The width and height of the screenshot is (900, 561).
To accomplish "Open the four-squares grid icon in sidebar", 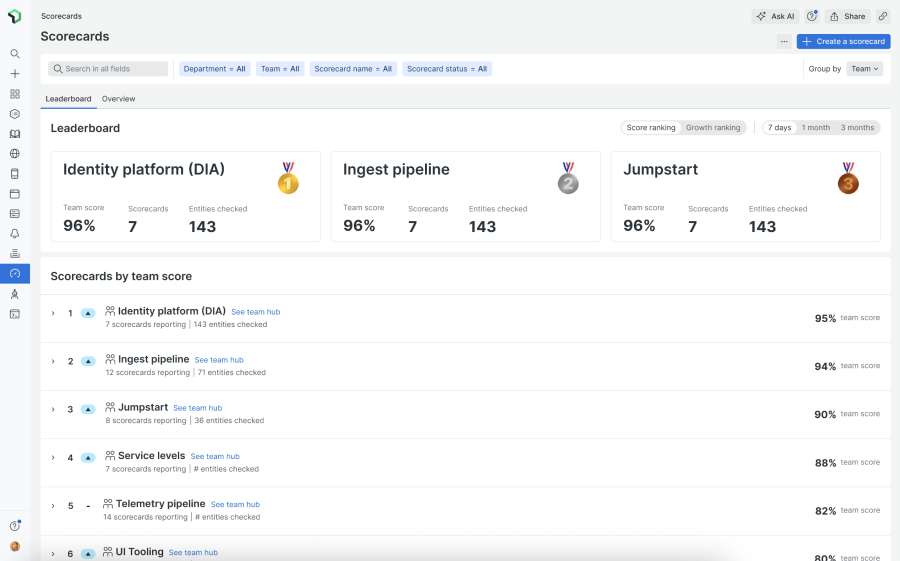I will pyautogui.click(x=15, y=94).
